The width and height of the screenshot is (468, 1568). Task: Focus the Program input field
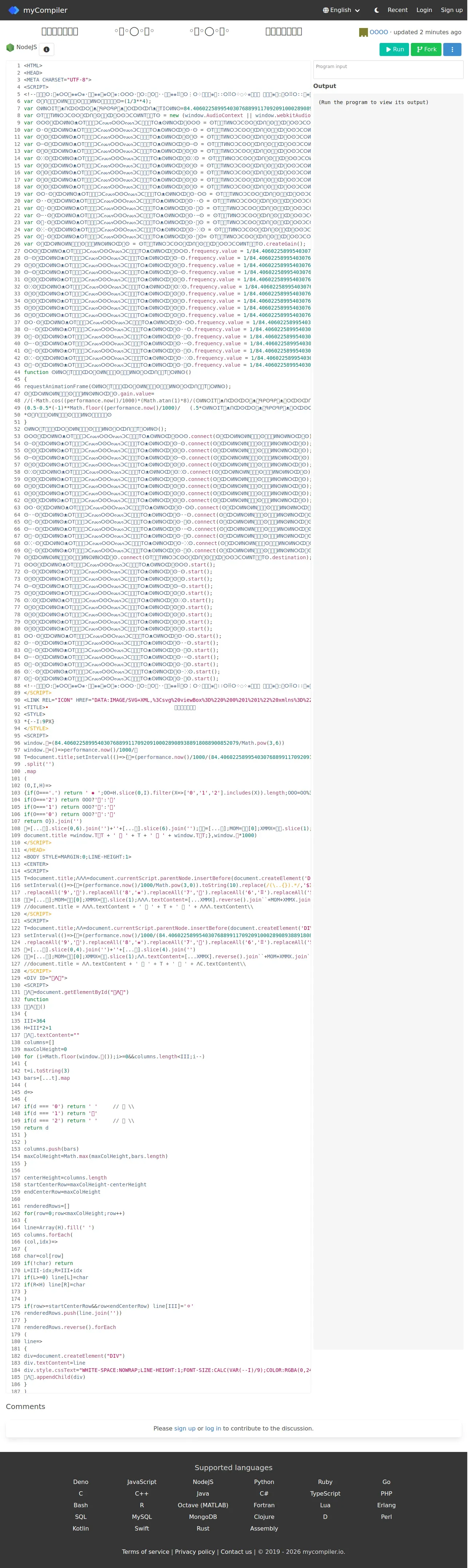tap(388, 69)
